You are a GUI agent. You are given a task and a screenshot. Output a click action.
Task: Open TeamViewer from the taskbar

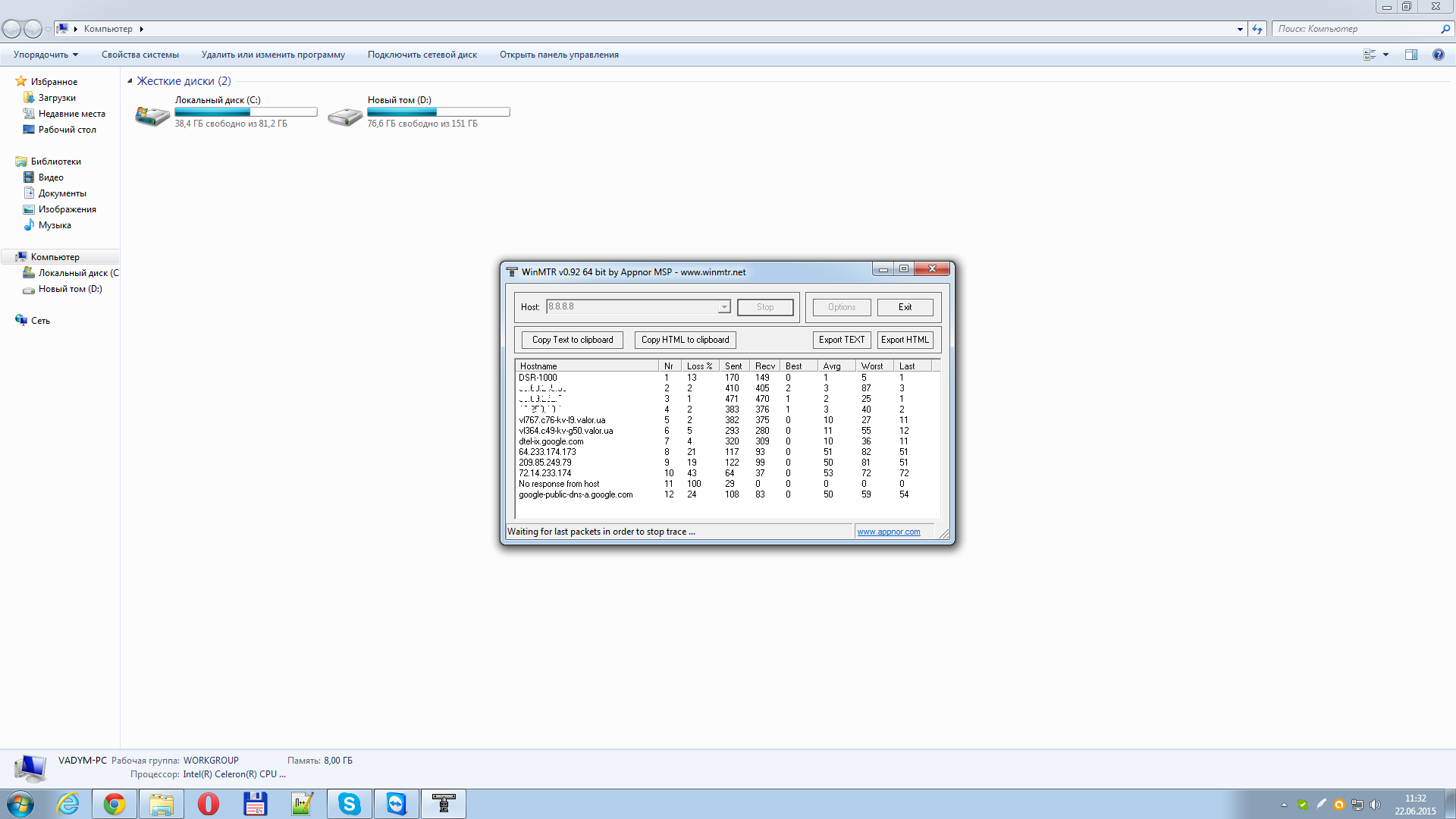click(x=396, y=804)
